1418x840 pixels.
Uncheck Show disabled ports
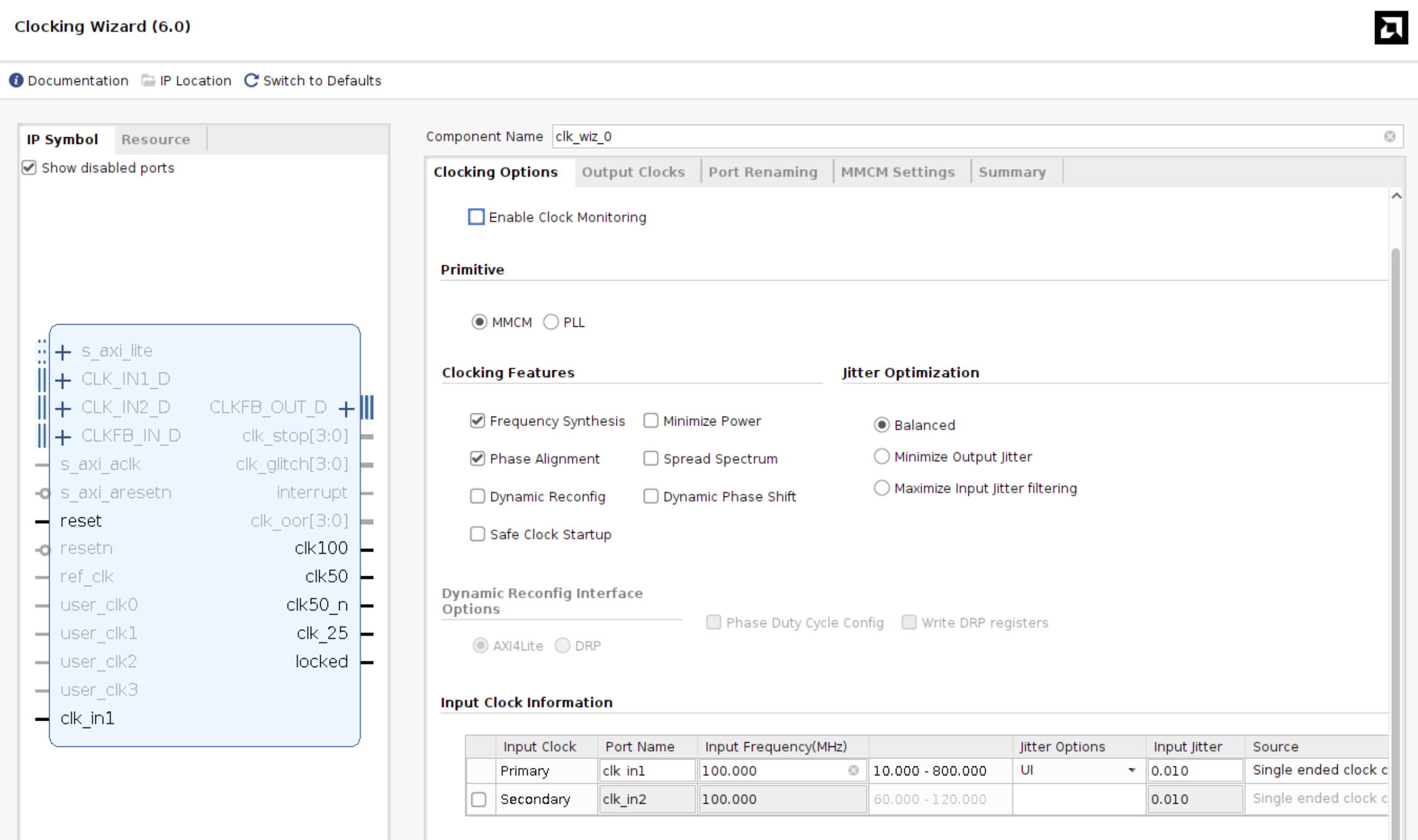(29, 167)
